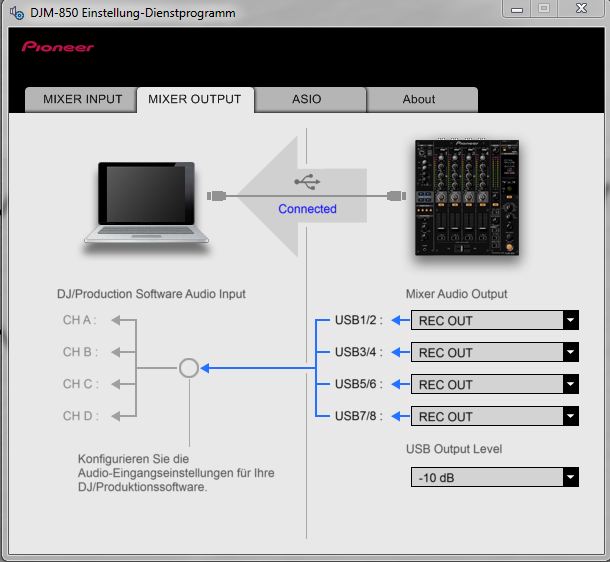The height and width of the screenshot is (562, 610).
Task: Click the USB5/6 label
Action: click(358, 384)
